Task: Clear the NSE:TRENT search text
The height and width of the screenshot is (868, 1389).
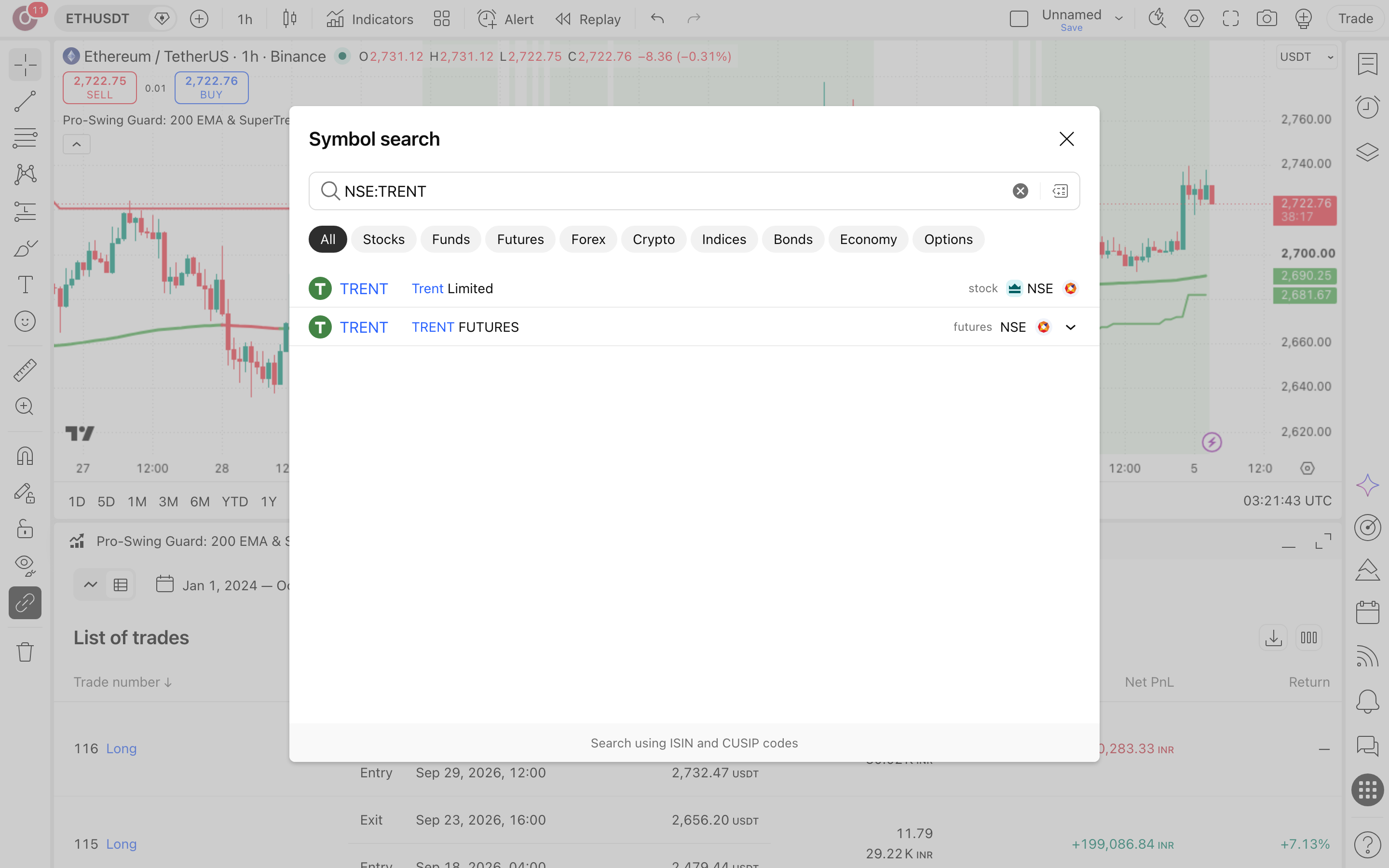Action: coord(1020,191)
